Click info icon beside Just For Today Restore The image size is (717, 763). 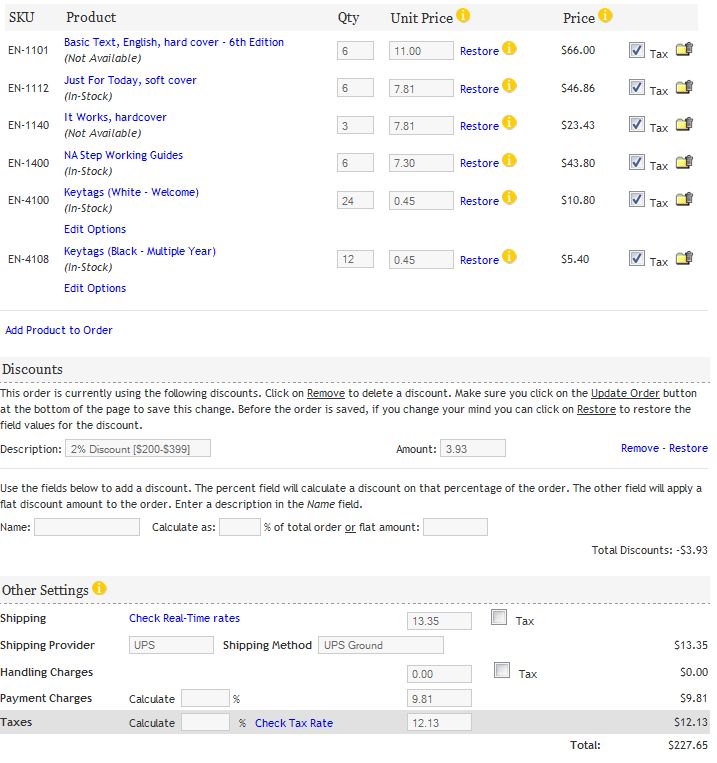point(509,87)
